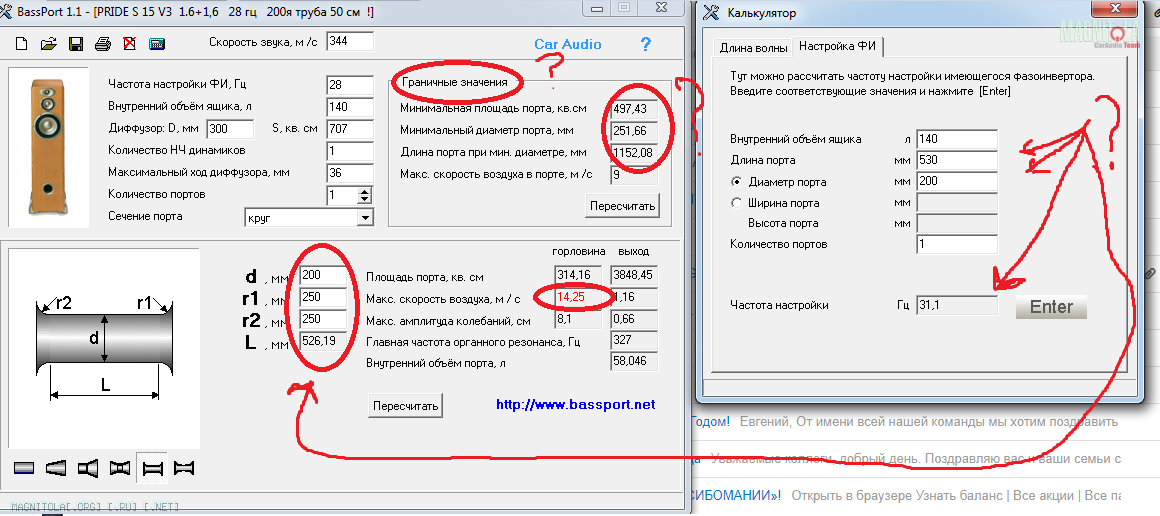Select the 'Диаметр порта' radio button

point(737,182)
